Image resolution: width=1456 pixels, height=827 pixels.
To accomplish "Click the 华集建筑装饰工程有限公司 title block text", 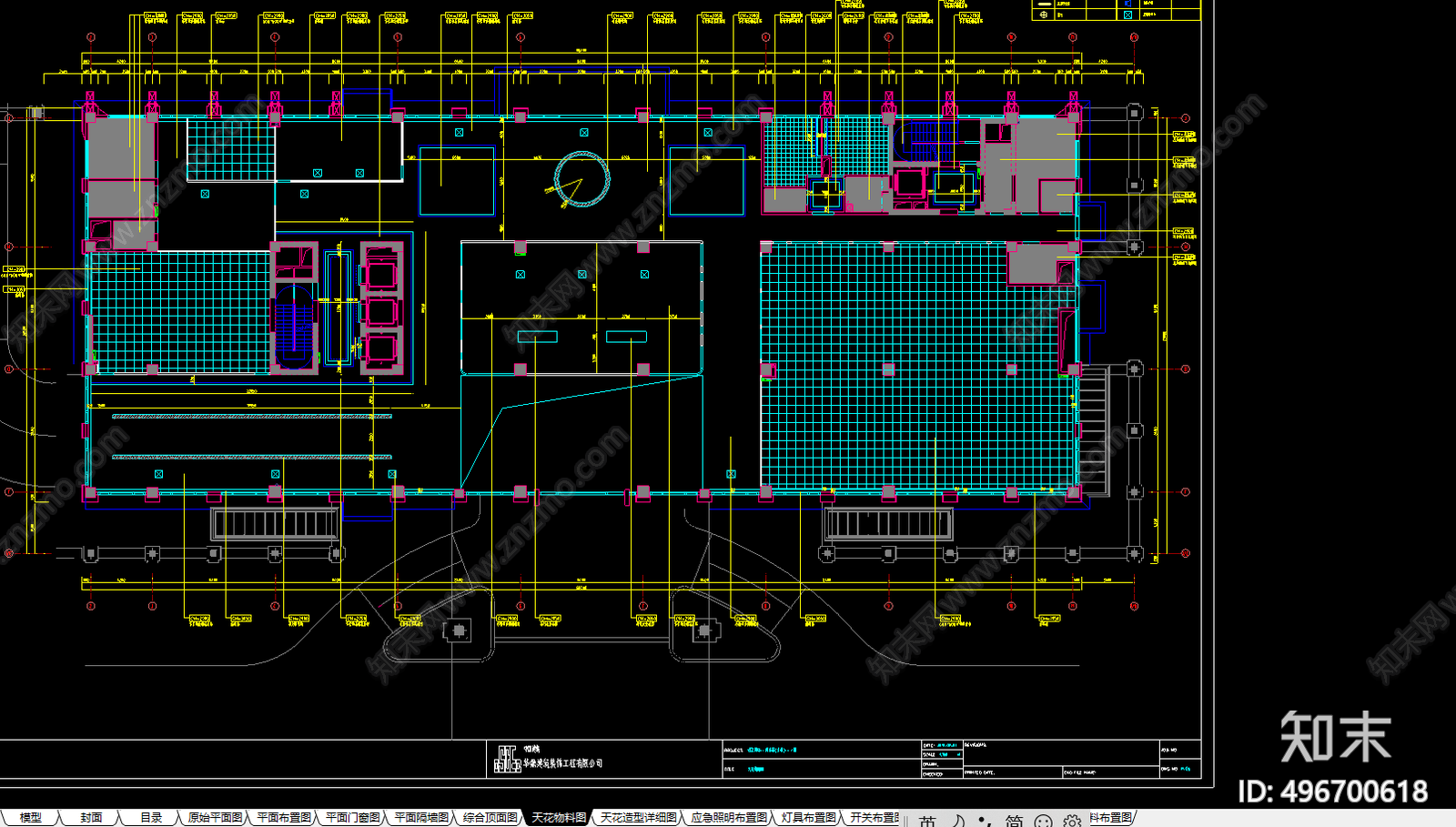I will [562, 763].
